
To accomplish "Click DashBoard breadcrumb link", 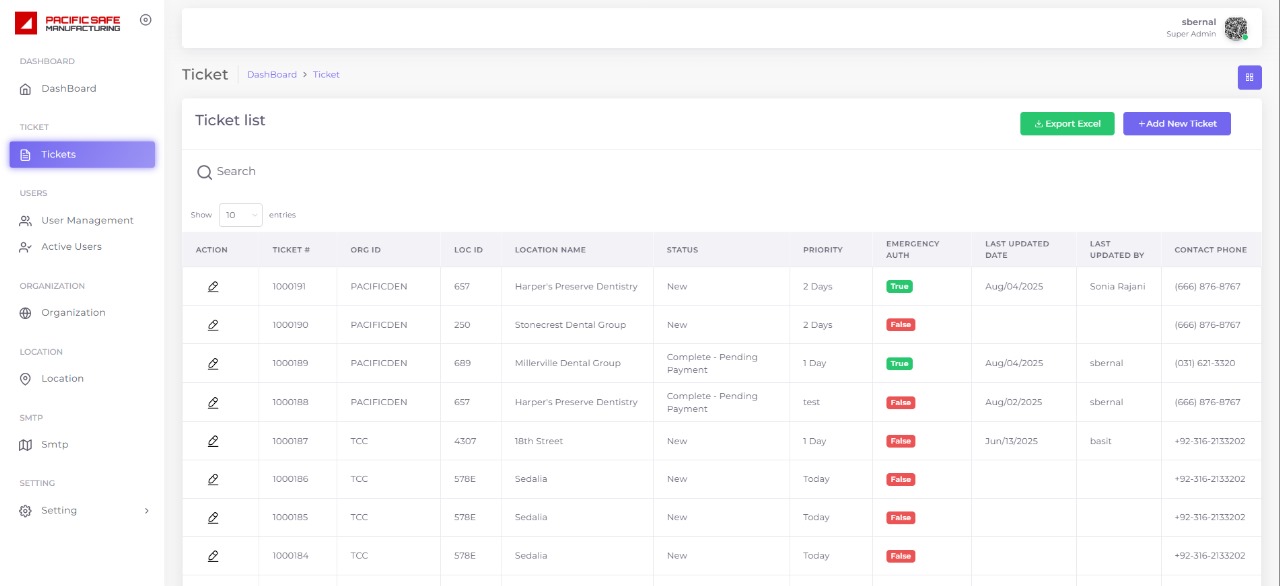I will pyautogui.click(x=271, y=75).
